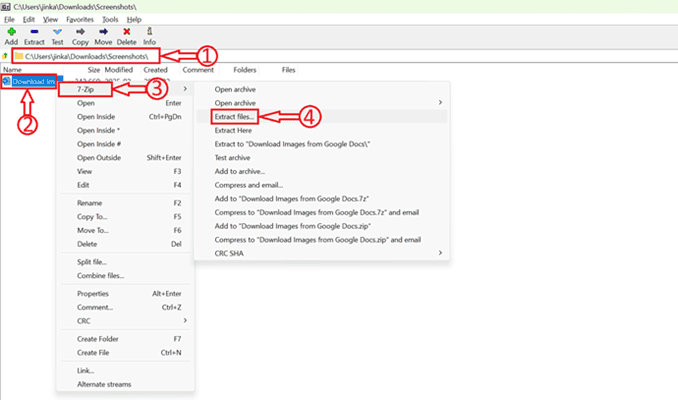Choose Delete Del in the context menu

125,244
